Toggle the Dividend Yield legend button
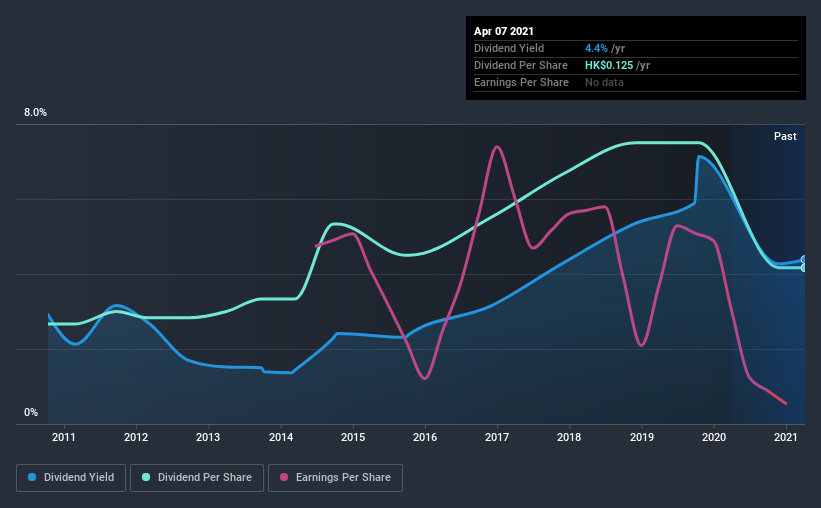This screenshot has width=821, height=508. point(71,478)
